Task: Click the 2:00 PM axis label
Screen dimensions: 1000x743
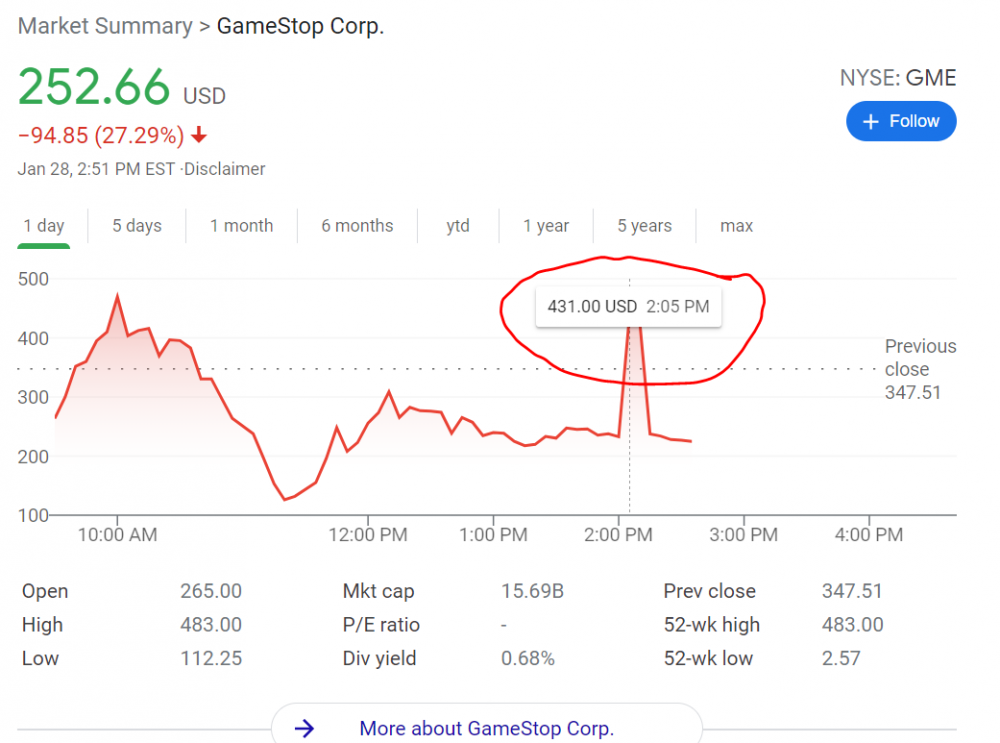Action: pos(618,535)
